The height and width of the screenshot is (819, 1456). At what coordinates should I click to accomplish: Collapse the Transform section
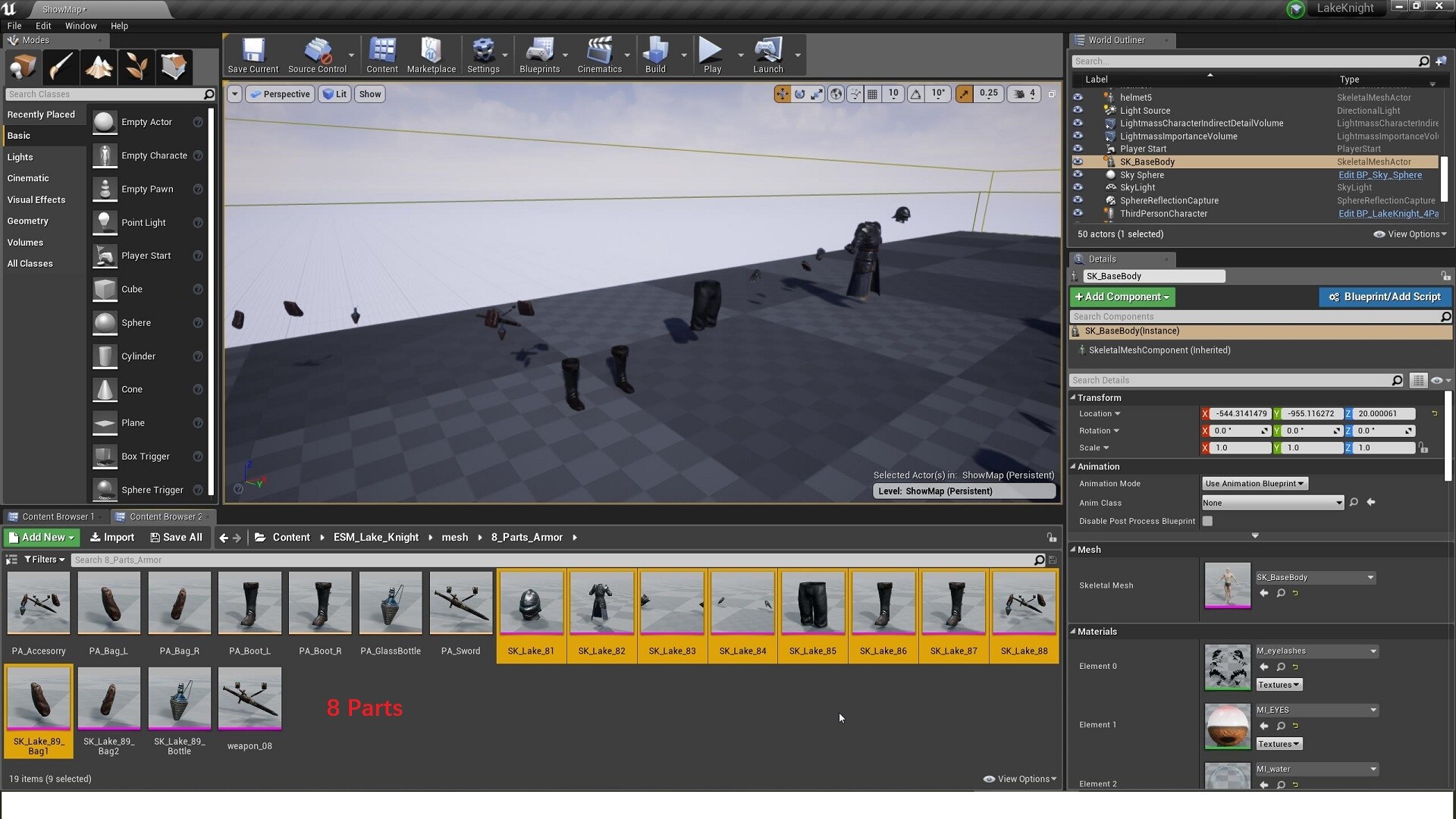pyautogui.click(x=1073, y=397)
